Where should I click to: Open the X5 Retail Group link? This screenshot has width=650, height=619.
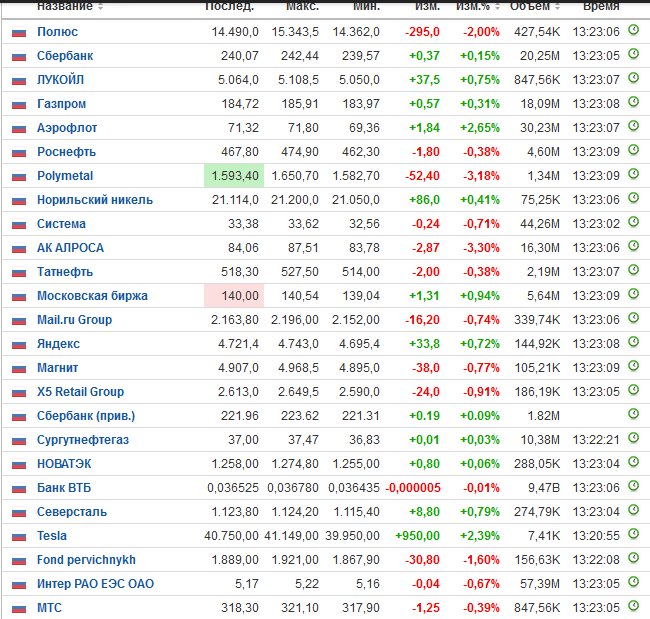point(80,392)
